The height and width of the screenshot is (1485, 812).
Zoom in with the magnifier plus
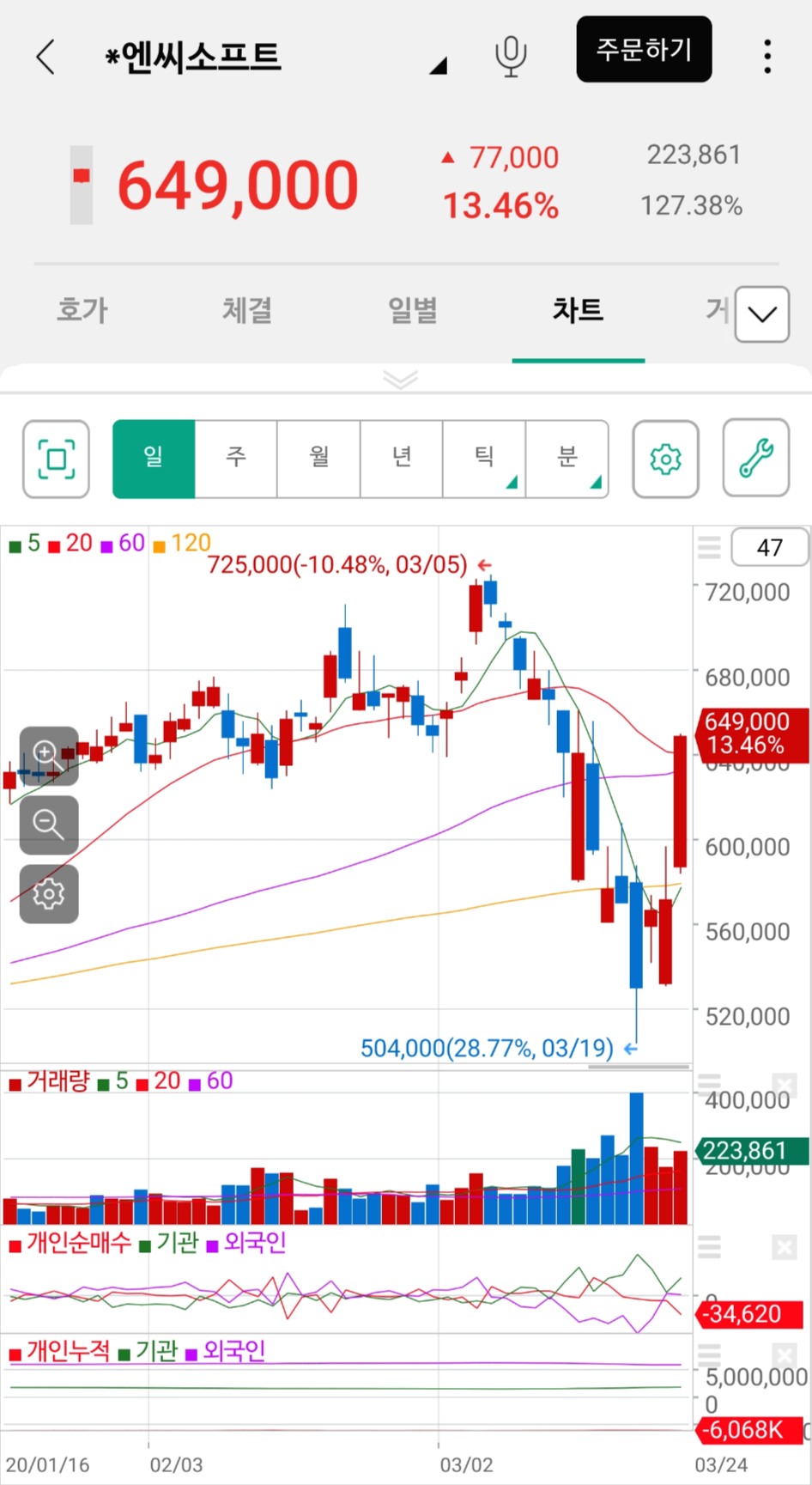click(x=49, y=756)
